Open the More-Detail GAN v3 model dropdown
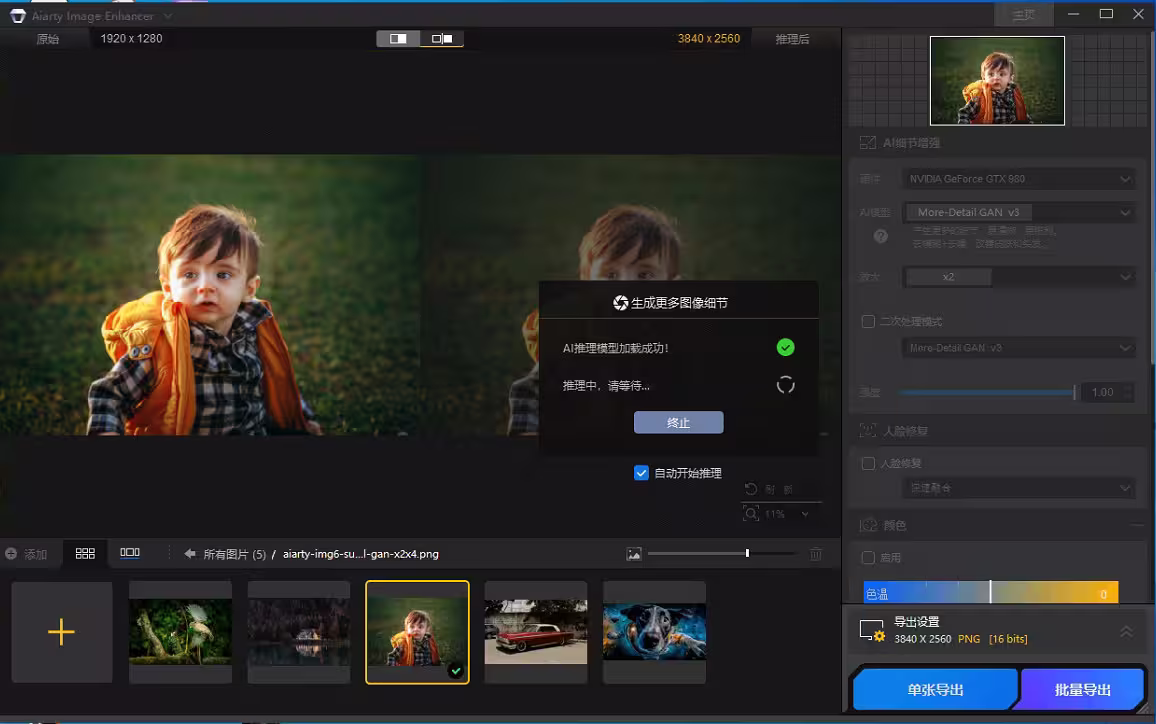This screenshot has height=724, width=1156. click(1019, 212)
